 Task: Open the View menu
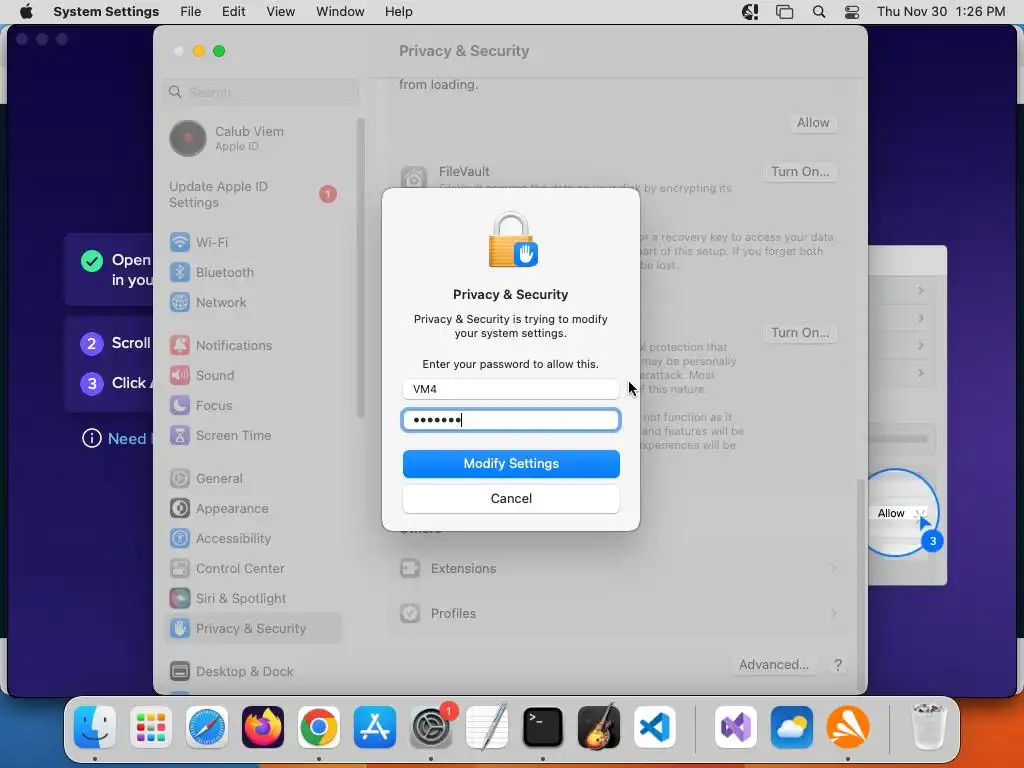pos(281,12)
